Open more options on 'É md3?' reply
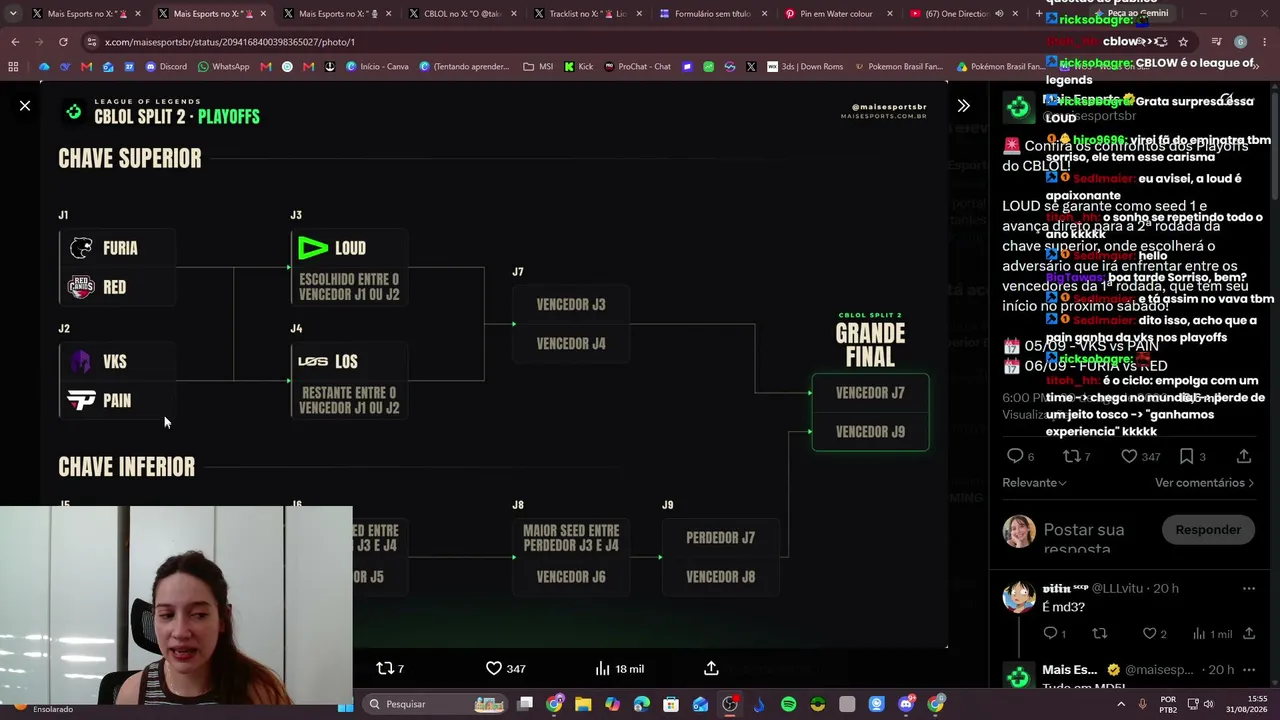This screenshot has width=1280, height=720. click(x=1248, y=588)
